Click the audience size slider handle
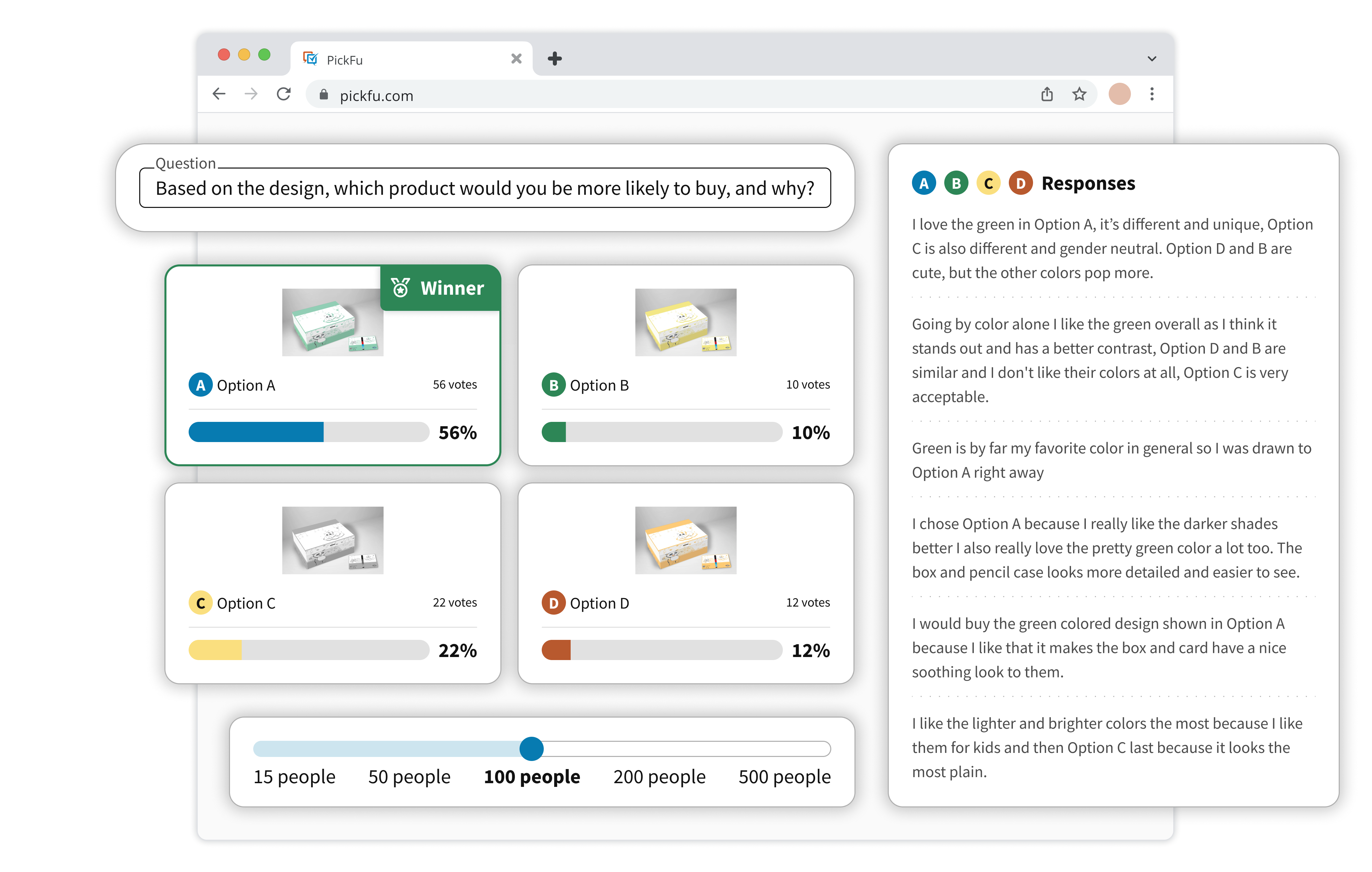The width and height of the screenshot is (1372, 872). point(531,748)
